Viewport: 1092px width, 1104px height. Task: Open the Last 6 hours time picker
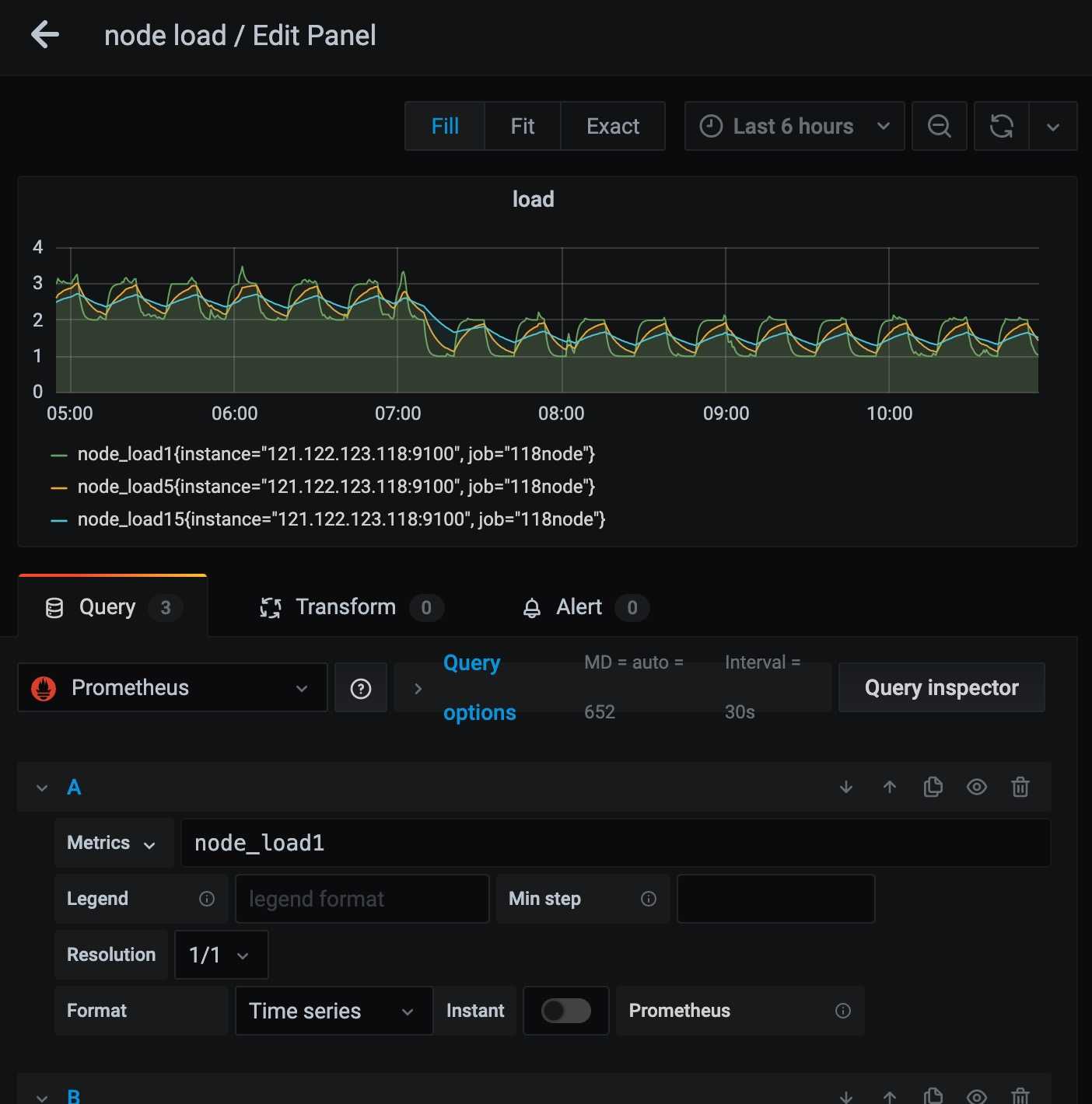coord(794,126)
